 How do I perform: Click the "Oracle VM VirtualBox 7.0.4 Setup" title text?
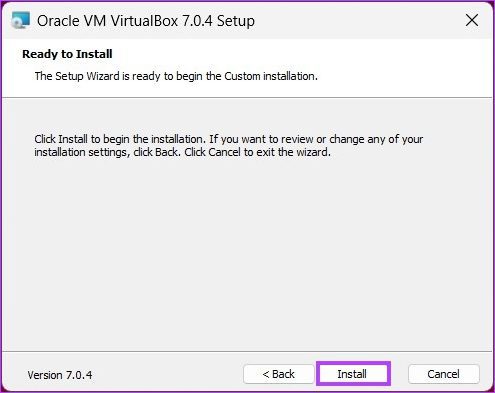tap(146, 21)
